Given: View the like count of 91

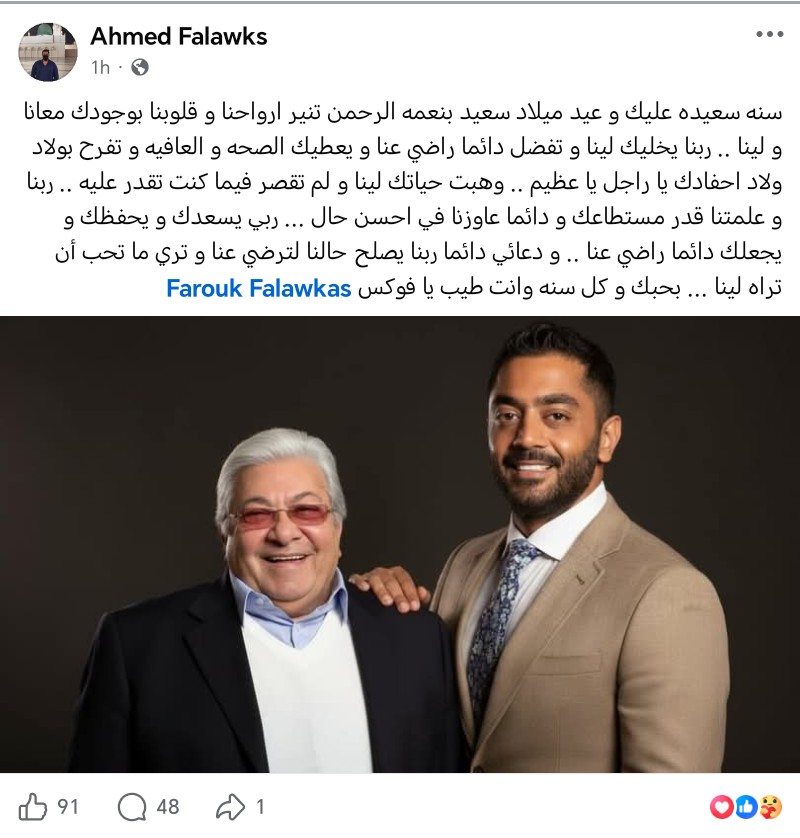Looking at the screenshot, I should 68,807.
